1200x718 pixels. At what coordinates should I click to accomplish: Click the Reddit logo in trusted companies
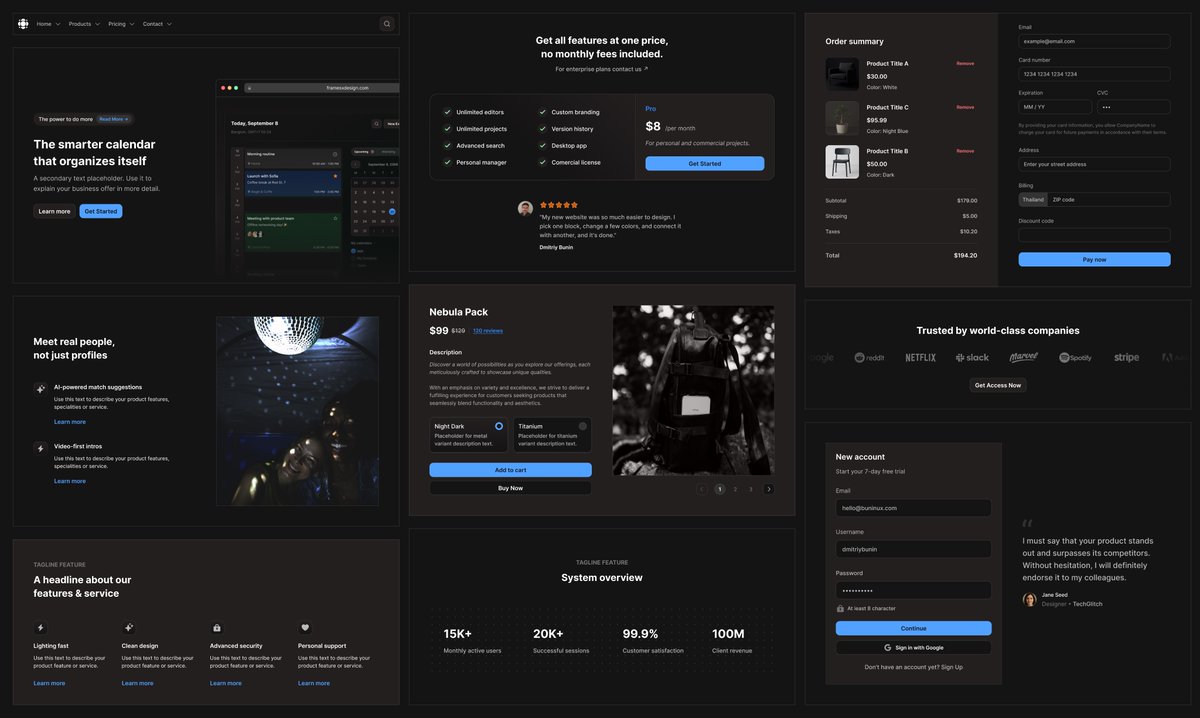pos(870,357)
